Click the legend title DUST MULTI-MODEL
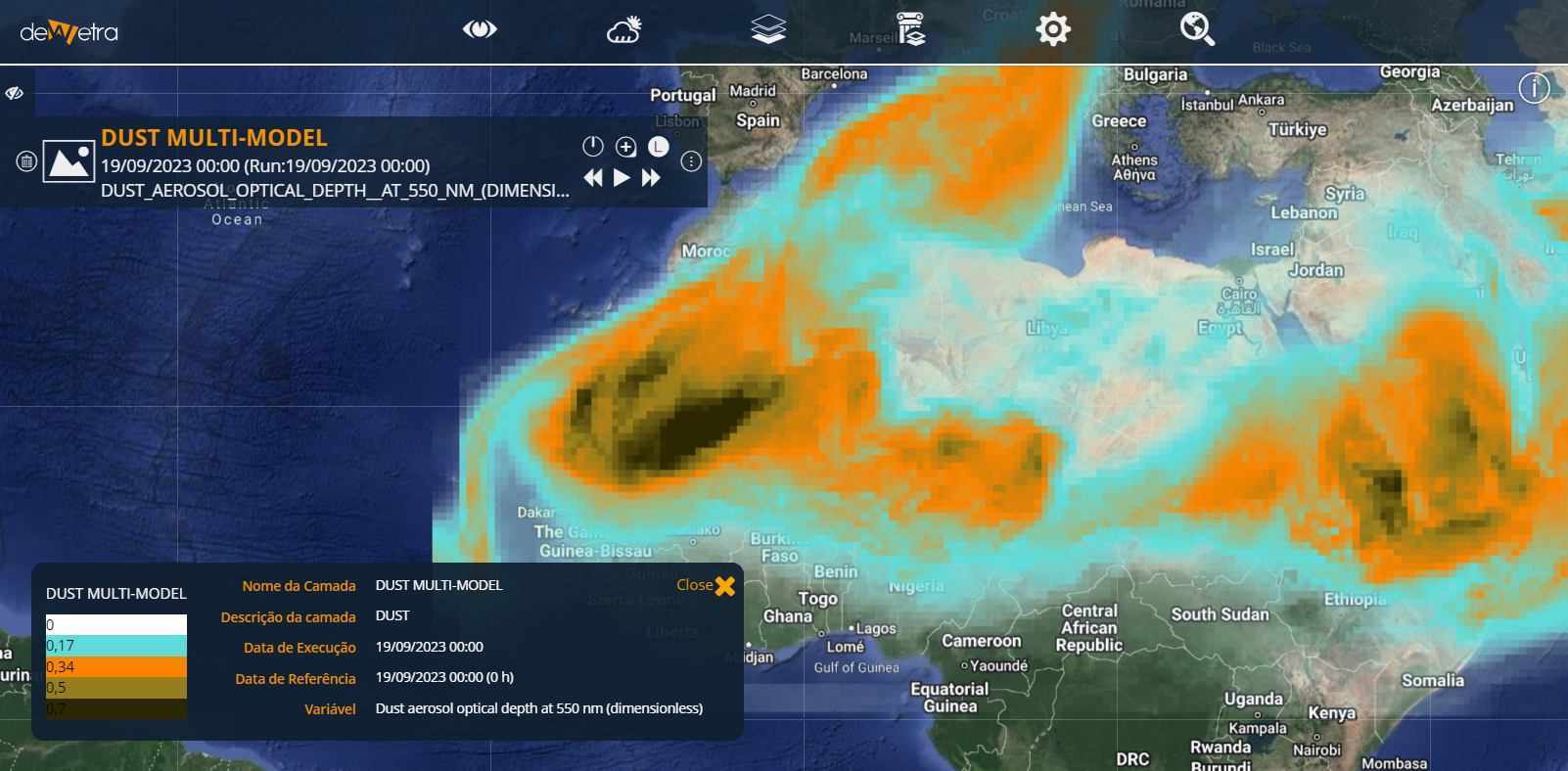 tap(116, 594)
